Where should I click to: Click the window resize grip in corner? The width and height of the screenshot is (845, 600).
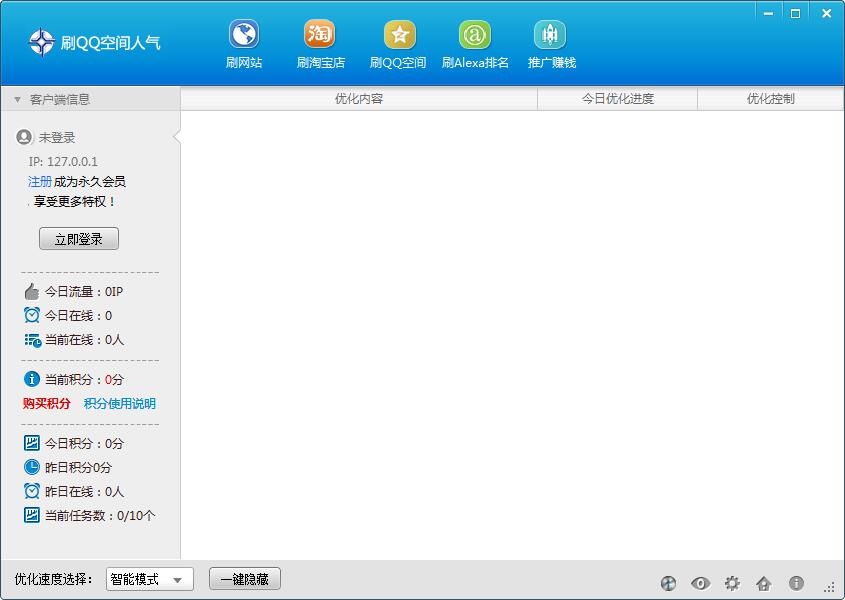coord(830,587)
